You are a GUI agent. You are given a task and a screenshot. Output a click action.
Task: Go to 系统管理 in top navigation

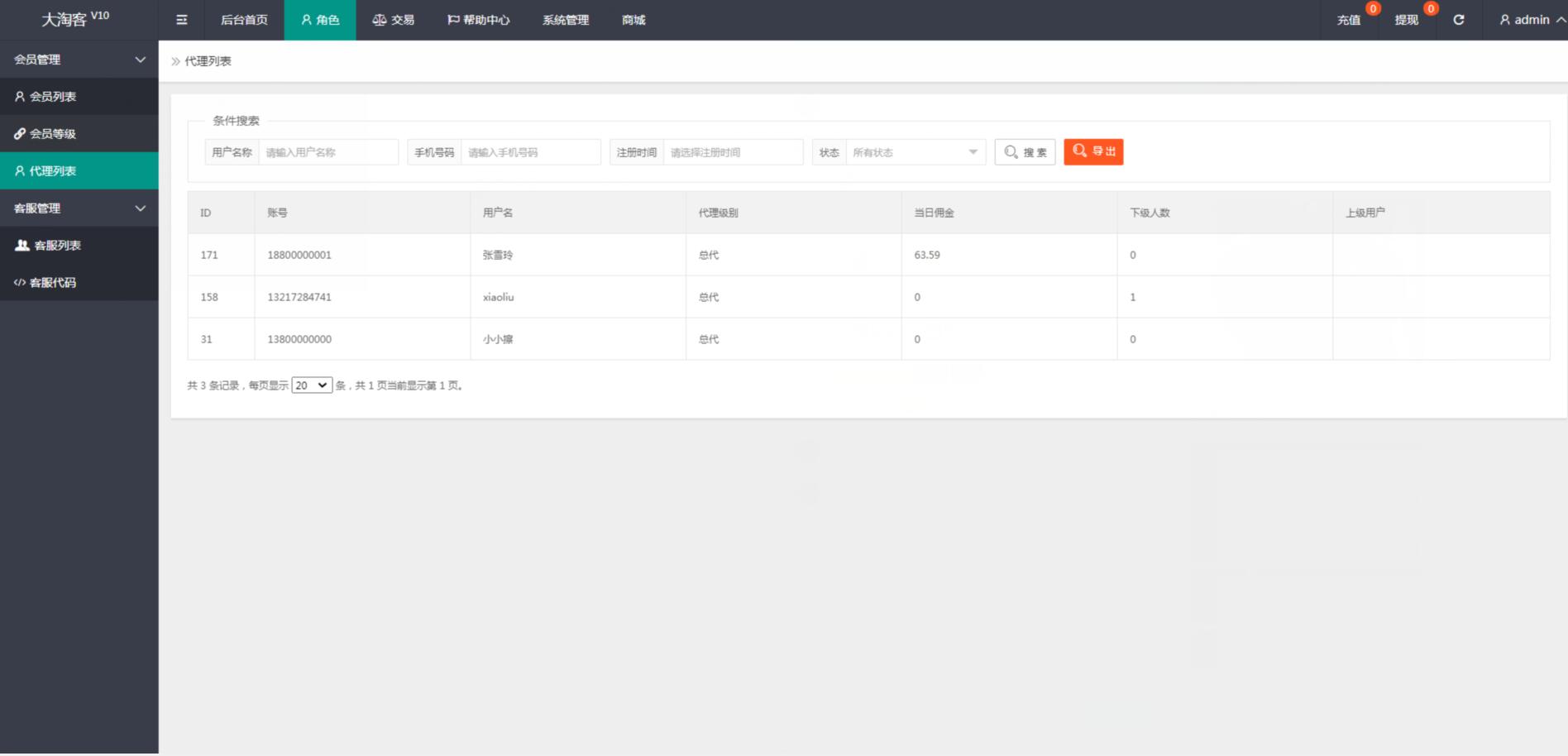pos(566,20)
